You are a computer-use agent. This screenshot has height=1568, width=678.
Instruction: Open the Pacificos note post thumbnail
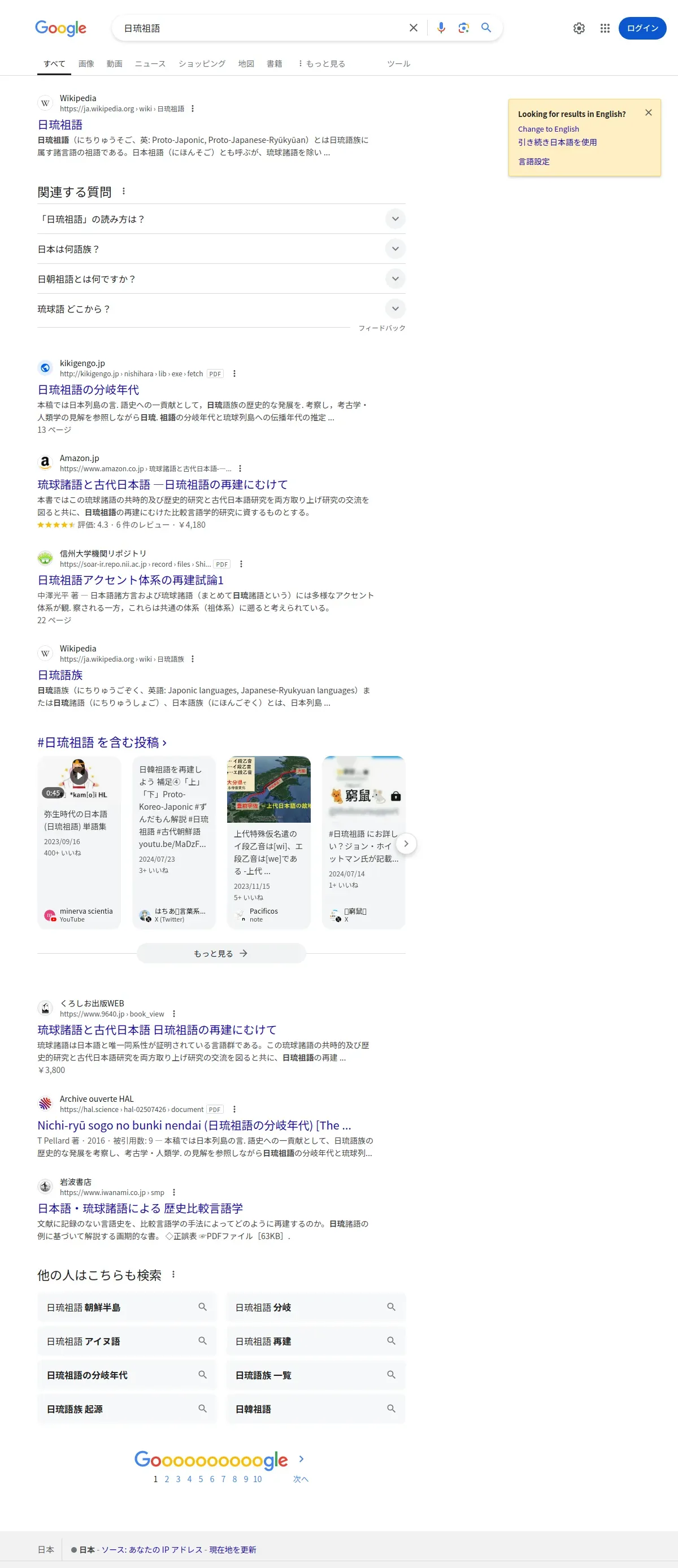coord(269,789)
